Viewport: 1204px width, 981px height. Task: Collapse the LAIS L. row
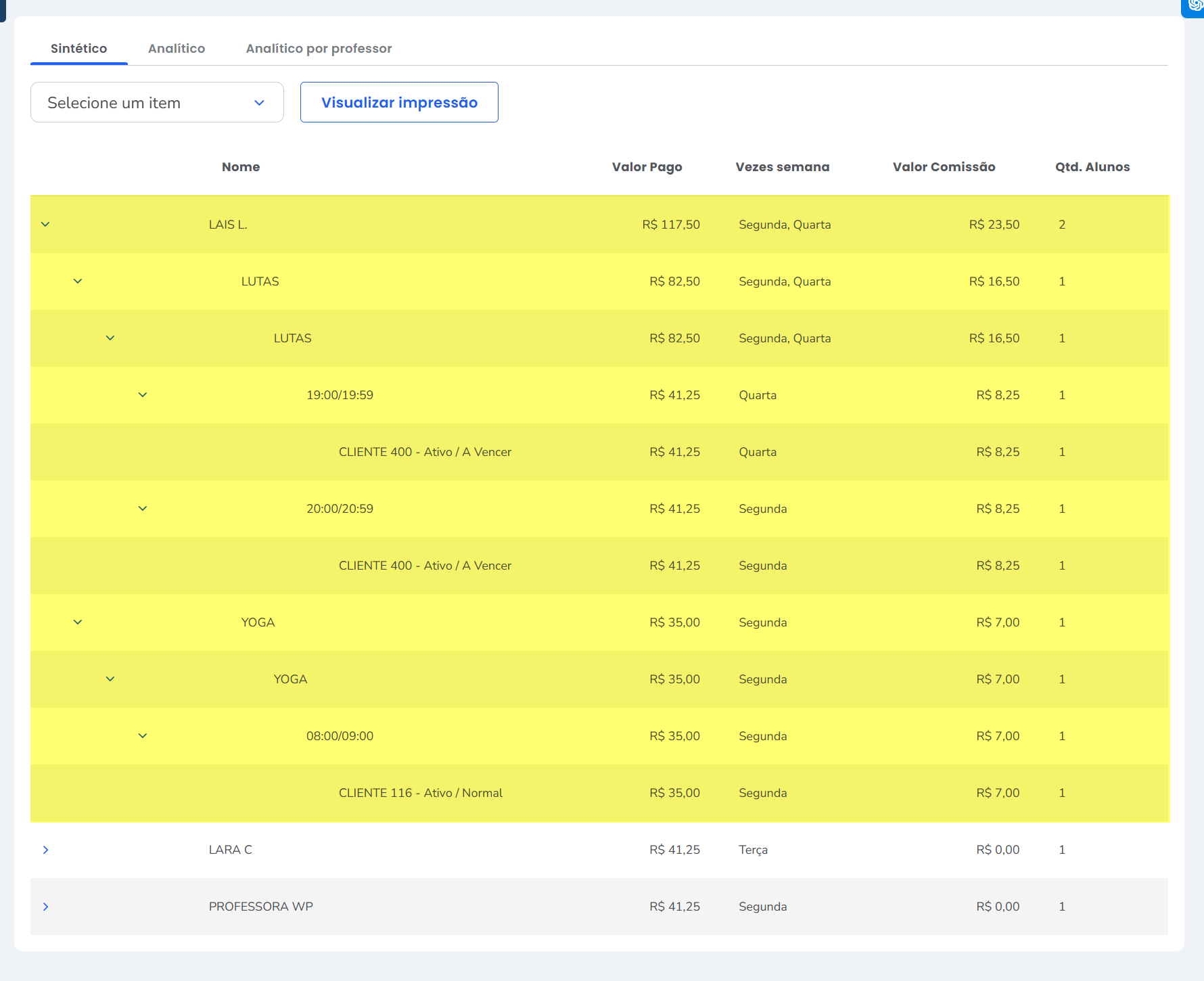pyautogui.click(x=45, y=225)
